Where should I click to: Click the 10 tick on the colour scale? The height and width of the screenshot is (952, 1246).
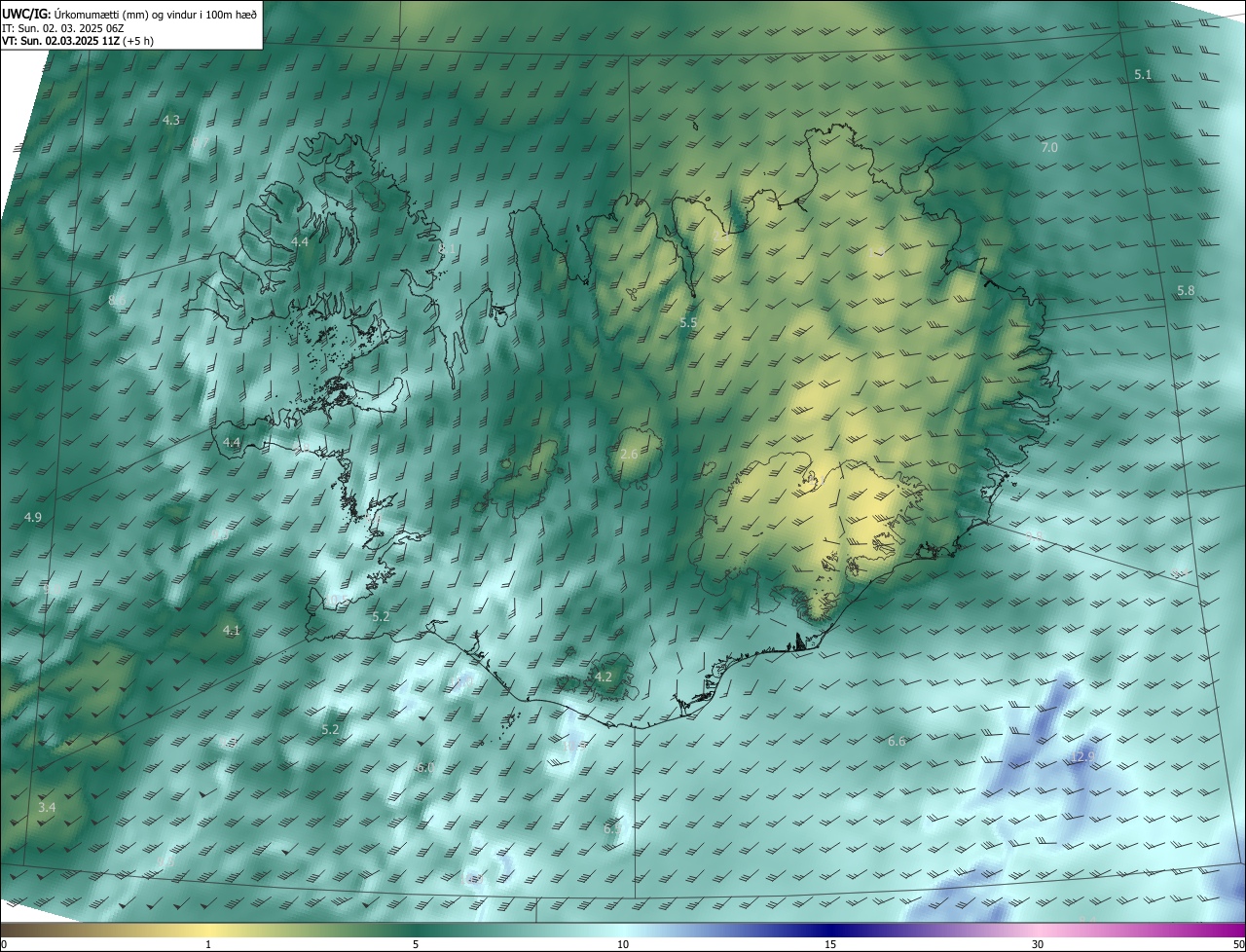(x=623, y=945)
